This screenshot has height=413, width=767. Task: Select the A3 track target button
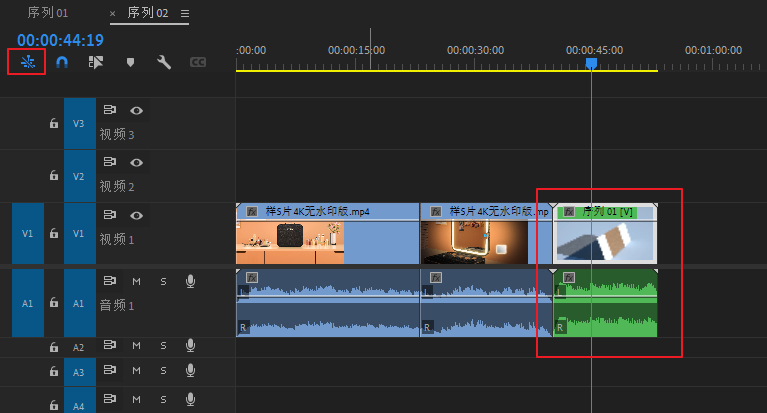pos(79,373)
